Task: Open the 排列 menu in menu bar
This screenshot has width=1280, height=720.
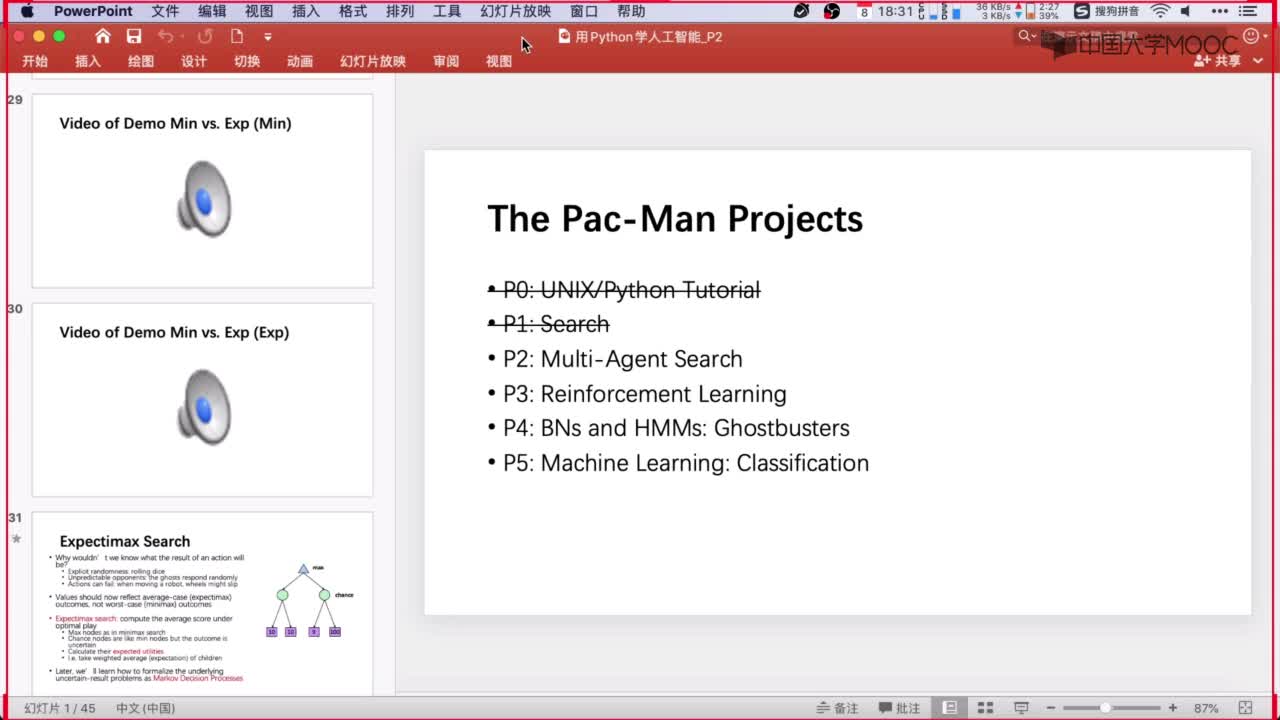Action: pos(400,11)
